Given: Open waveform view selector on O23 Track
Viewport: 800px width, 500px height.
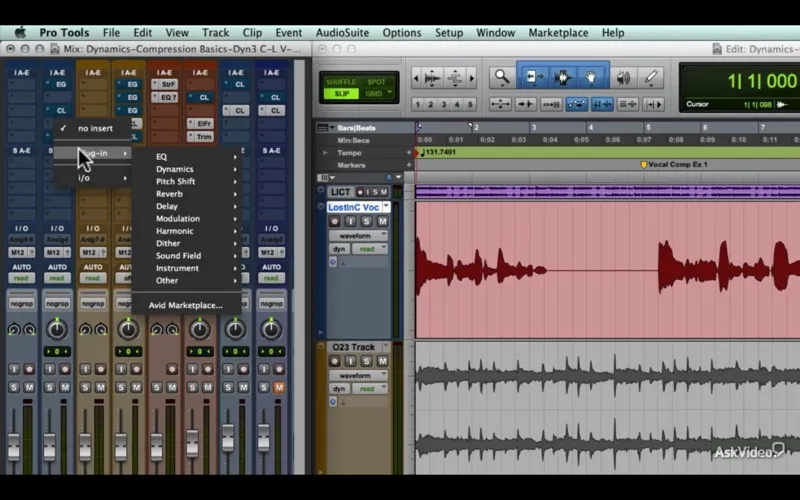Looking at the screenshot, I should 358,376.
